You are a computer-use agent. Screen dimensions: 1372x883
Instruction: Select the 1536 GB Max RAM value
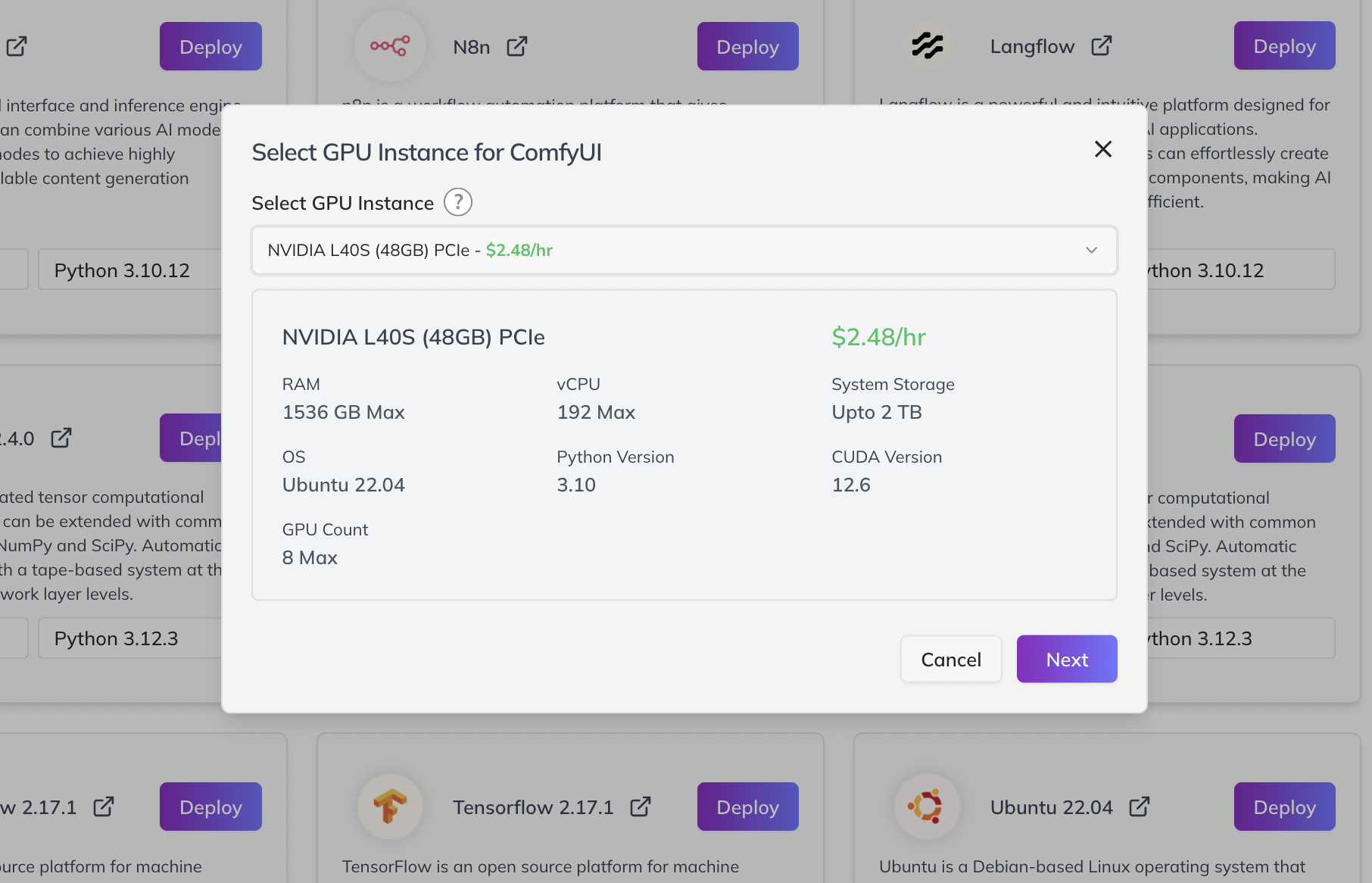(x=344, y=412)
